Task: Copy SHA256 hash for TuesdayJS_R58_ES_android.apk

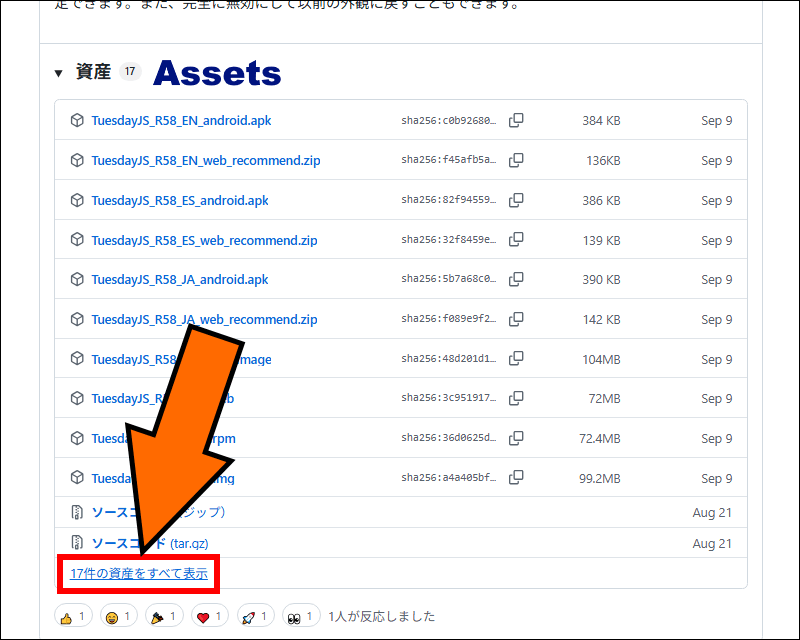Action: coord(516,200)
